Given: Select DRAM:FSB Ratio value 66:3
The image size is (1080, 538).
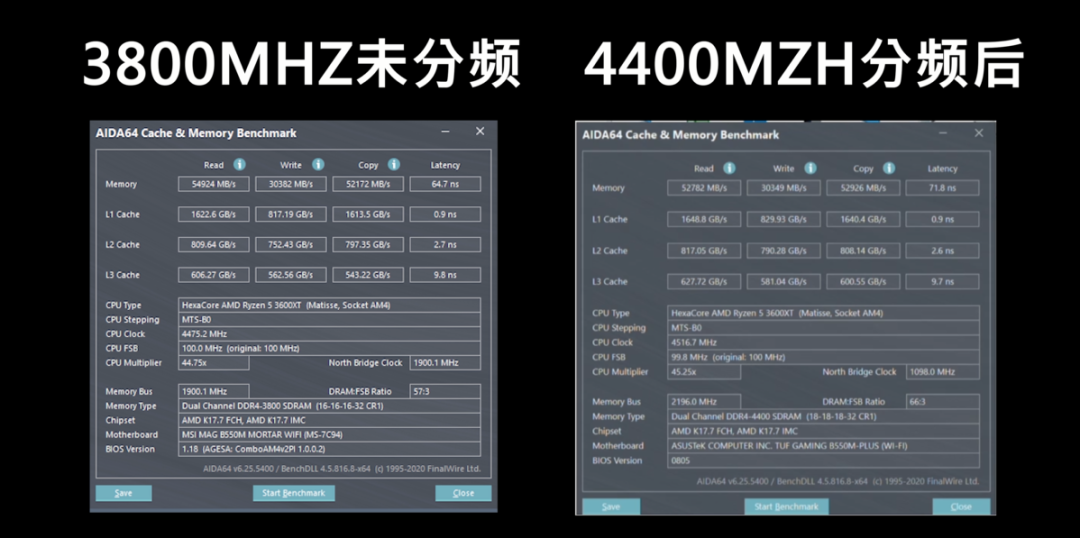Looking at the screenshot, I should (942, 402).
